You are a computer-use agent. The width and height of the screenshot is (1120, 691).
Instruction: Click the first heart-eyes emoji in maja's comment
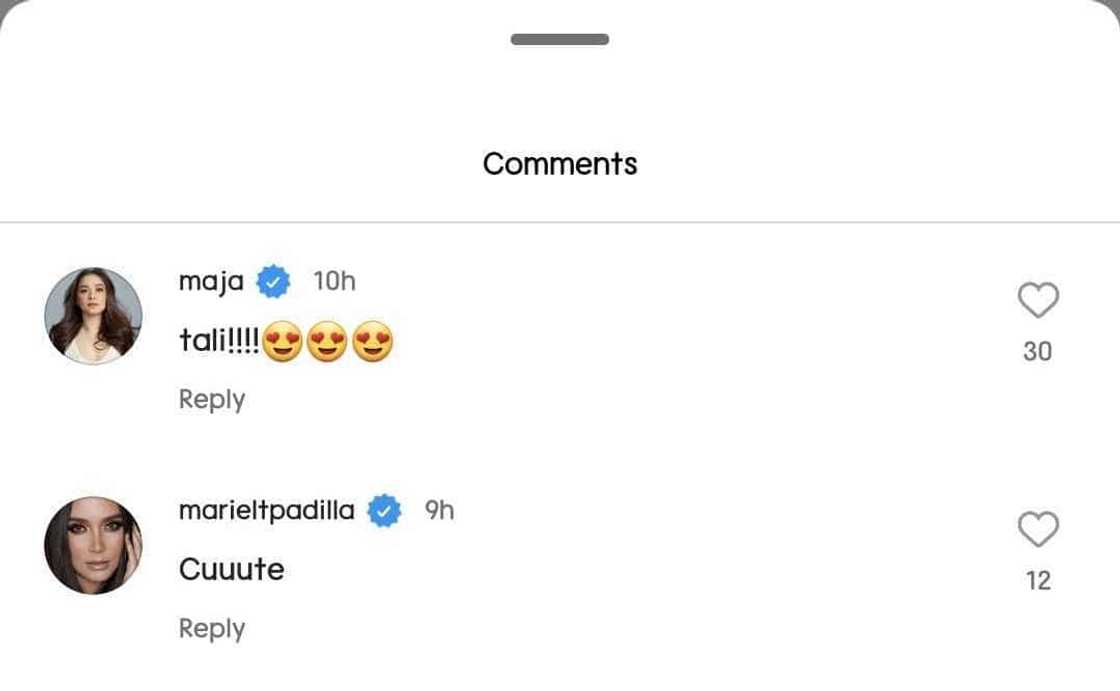click(282, 343)
